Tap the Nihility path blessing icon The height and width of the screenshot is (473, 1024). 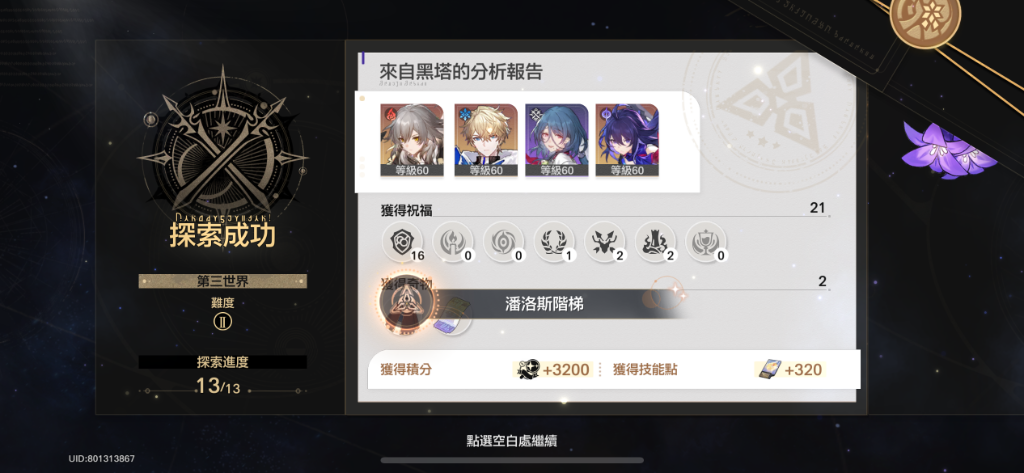(504, 242)
